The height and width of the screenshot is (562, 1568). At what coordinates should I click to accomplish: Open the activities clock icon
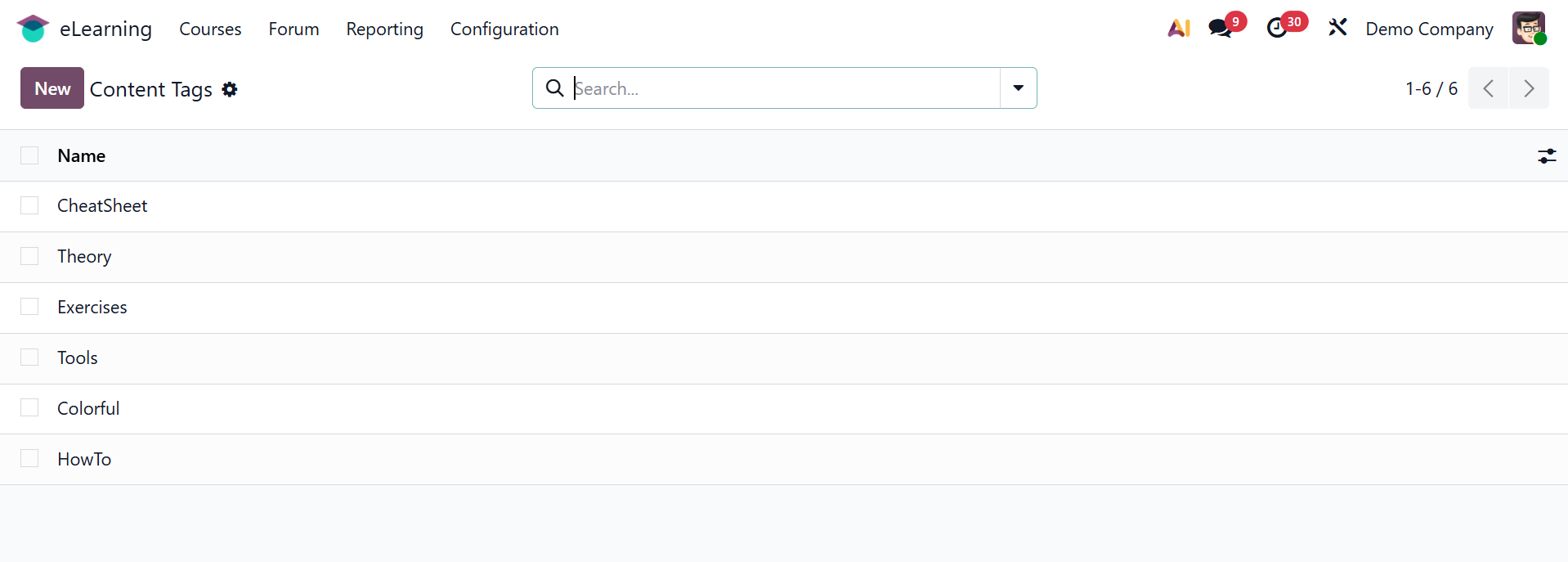1276,29
